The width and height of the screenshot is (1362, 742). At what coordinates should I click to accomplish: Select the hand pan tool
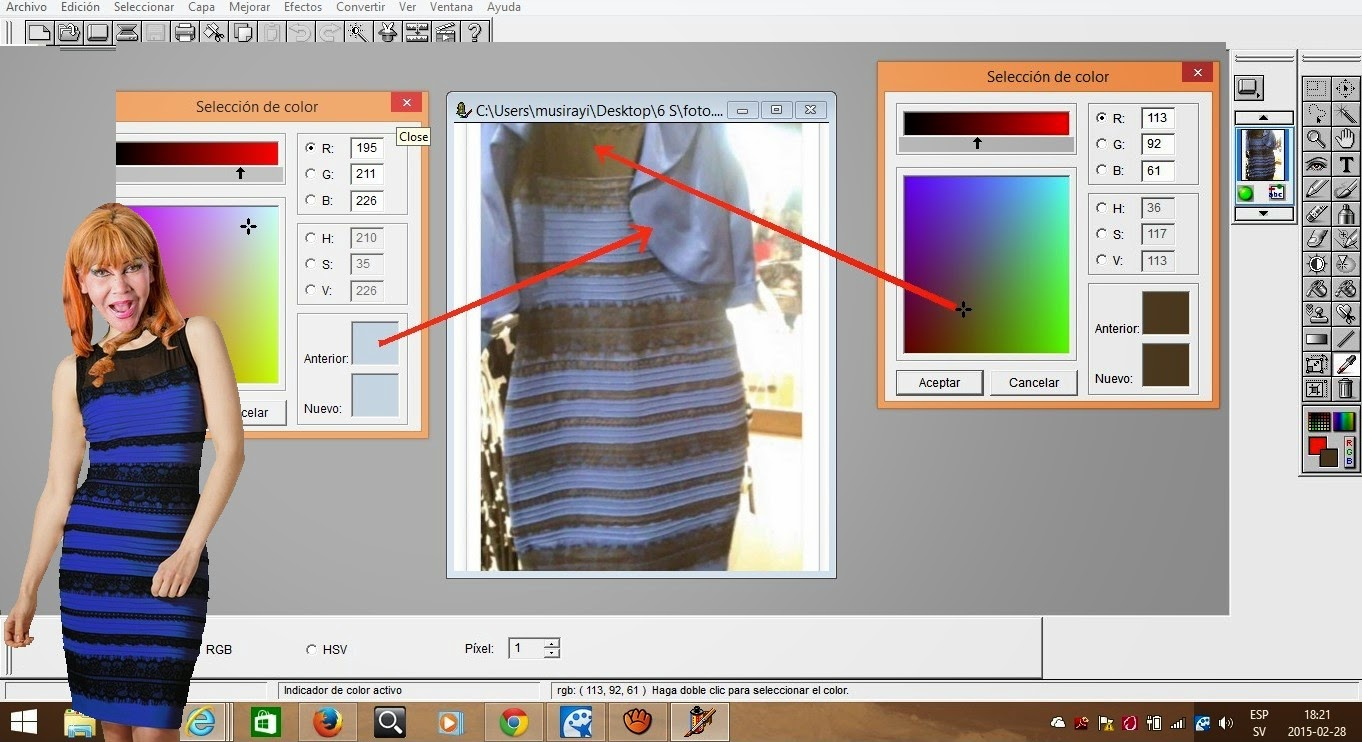1346,139
